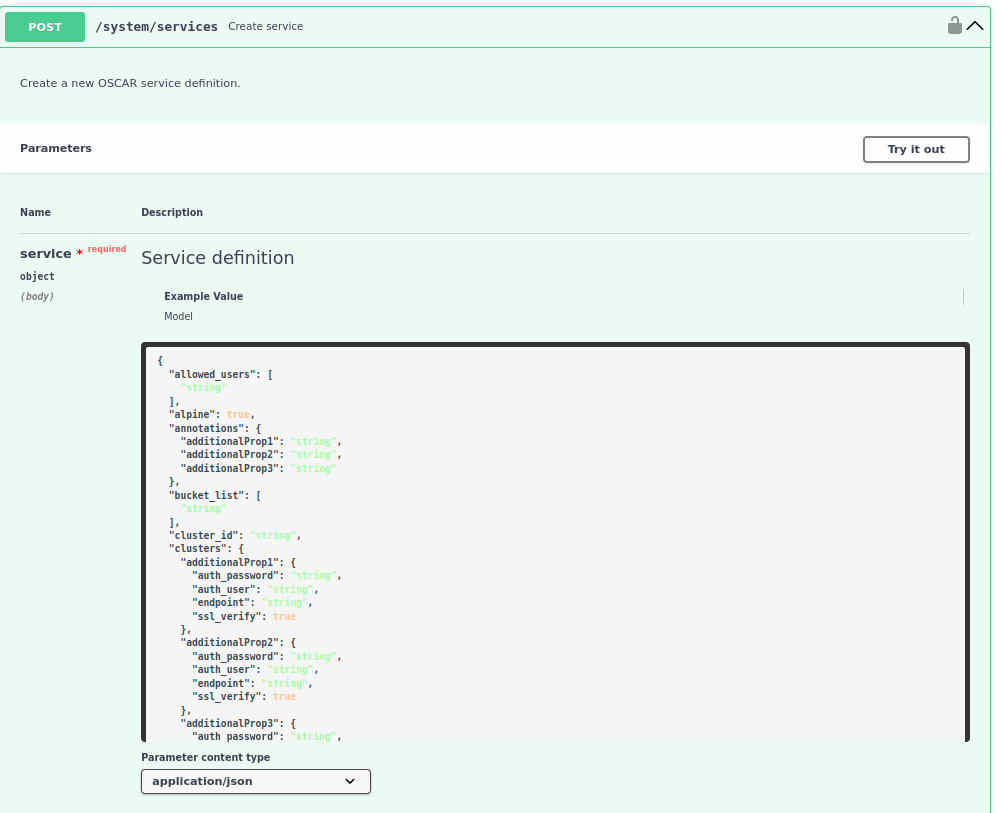Click the object type label
Image resolution: width=1002 pixels, height=813 pixels.
click(x=37, y=276)
